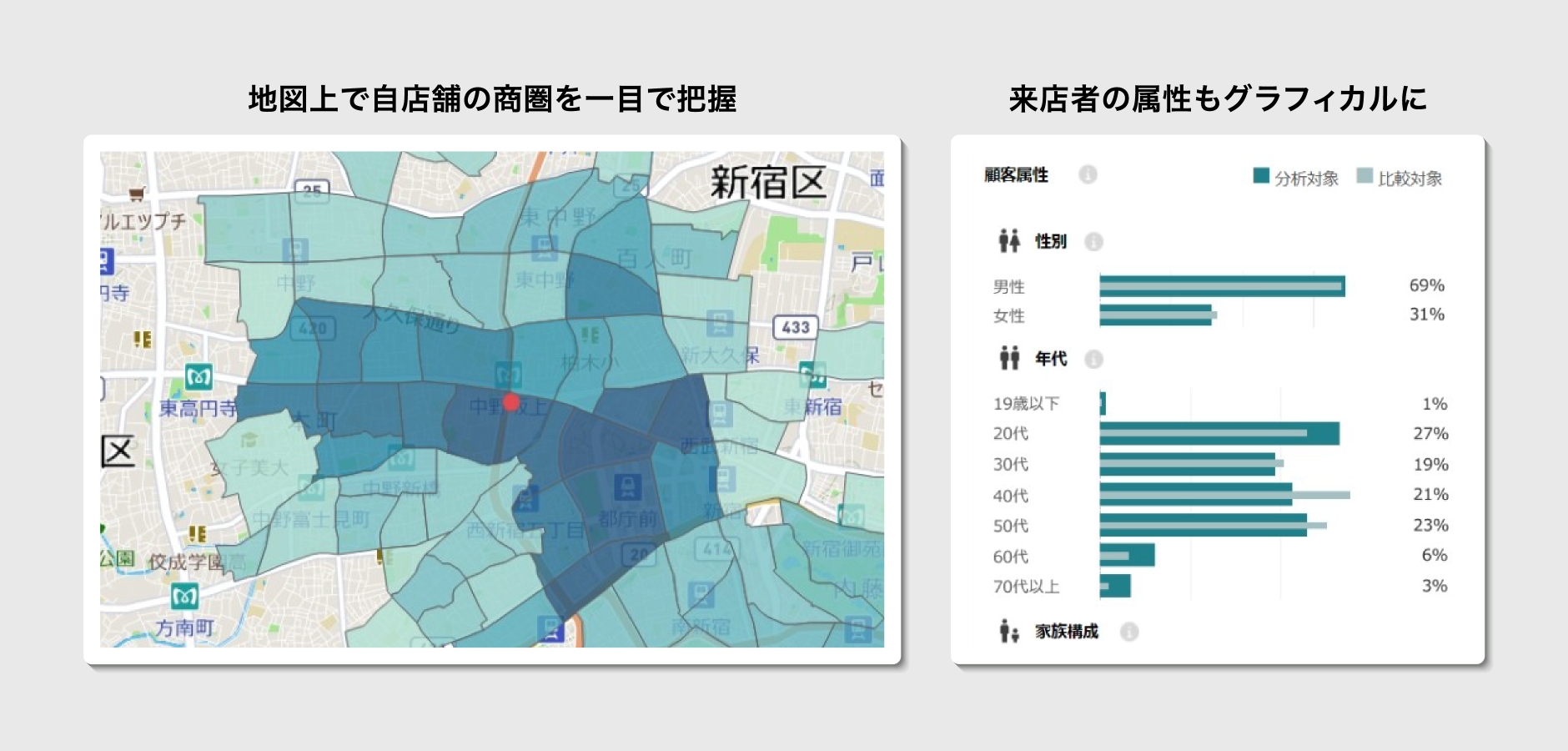This screenshot has height=751, width=1568.
Task: Click the 方南町 station label
Action: coord(185,628)
